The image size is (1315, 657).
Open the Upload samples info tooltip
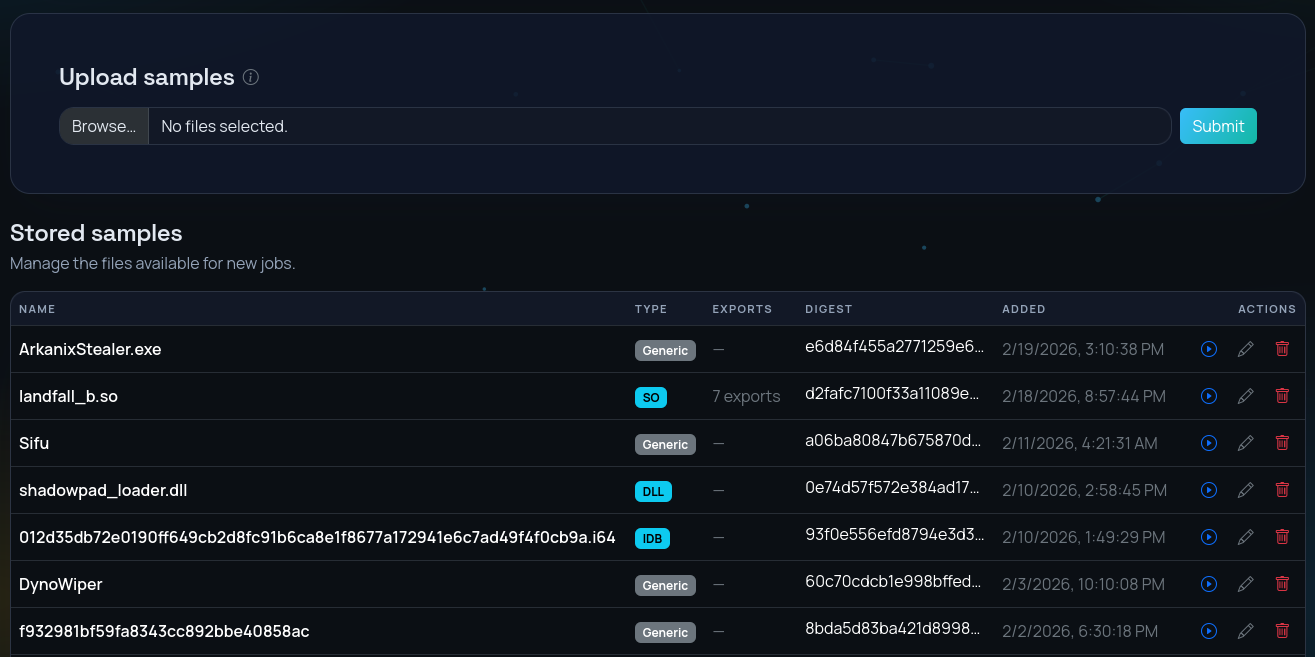point(251,77)
